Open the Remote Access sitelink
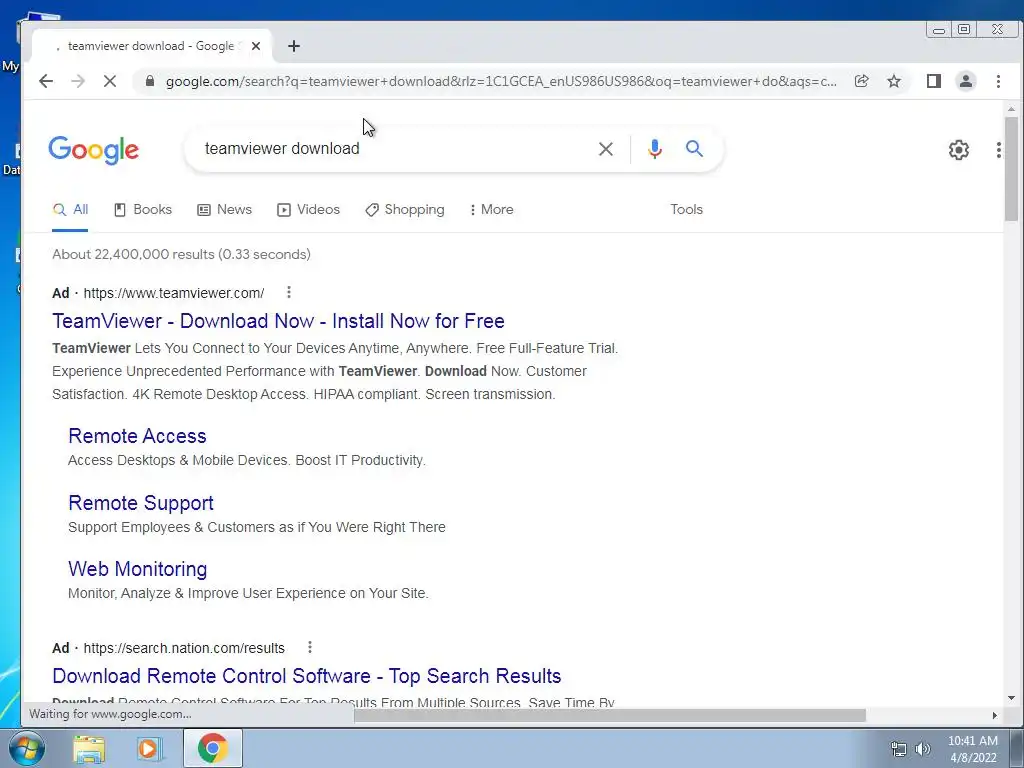 pyautogui.click(x=137, y=436)
